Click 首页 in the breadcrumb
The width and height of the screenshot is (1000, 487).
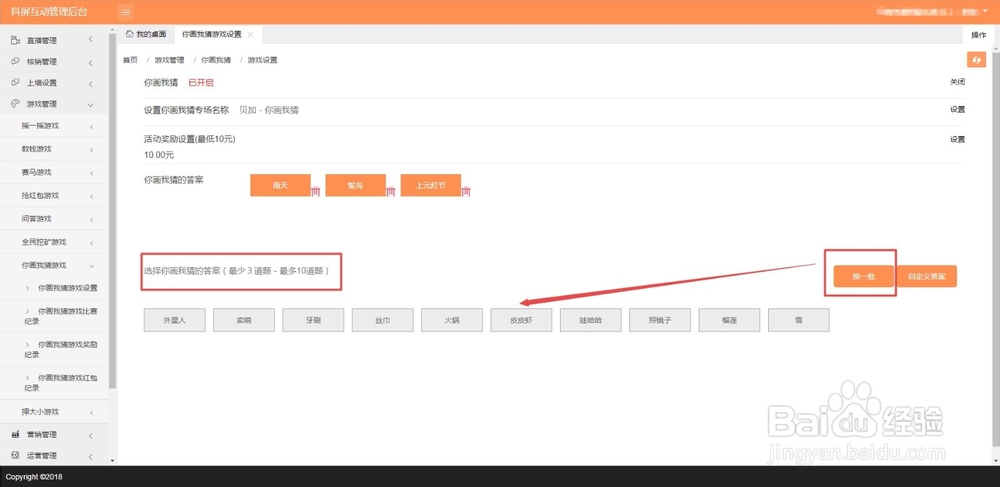(x=130, y=60)
